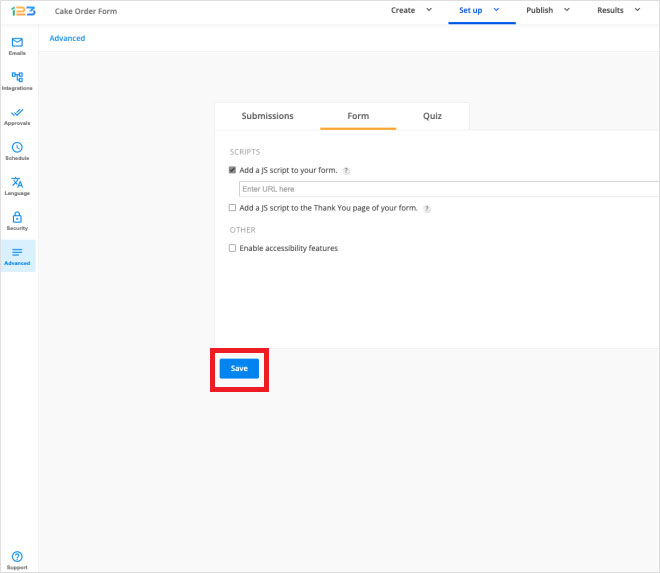Switch to the Quiz tab
The image size is (660, 573).
point(432,116)
